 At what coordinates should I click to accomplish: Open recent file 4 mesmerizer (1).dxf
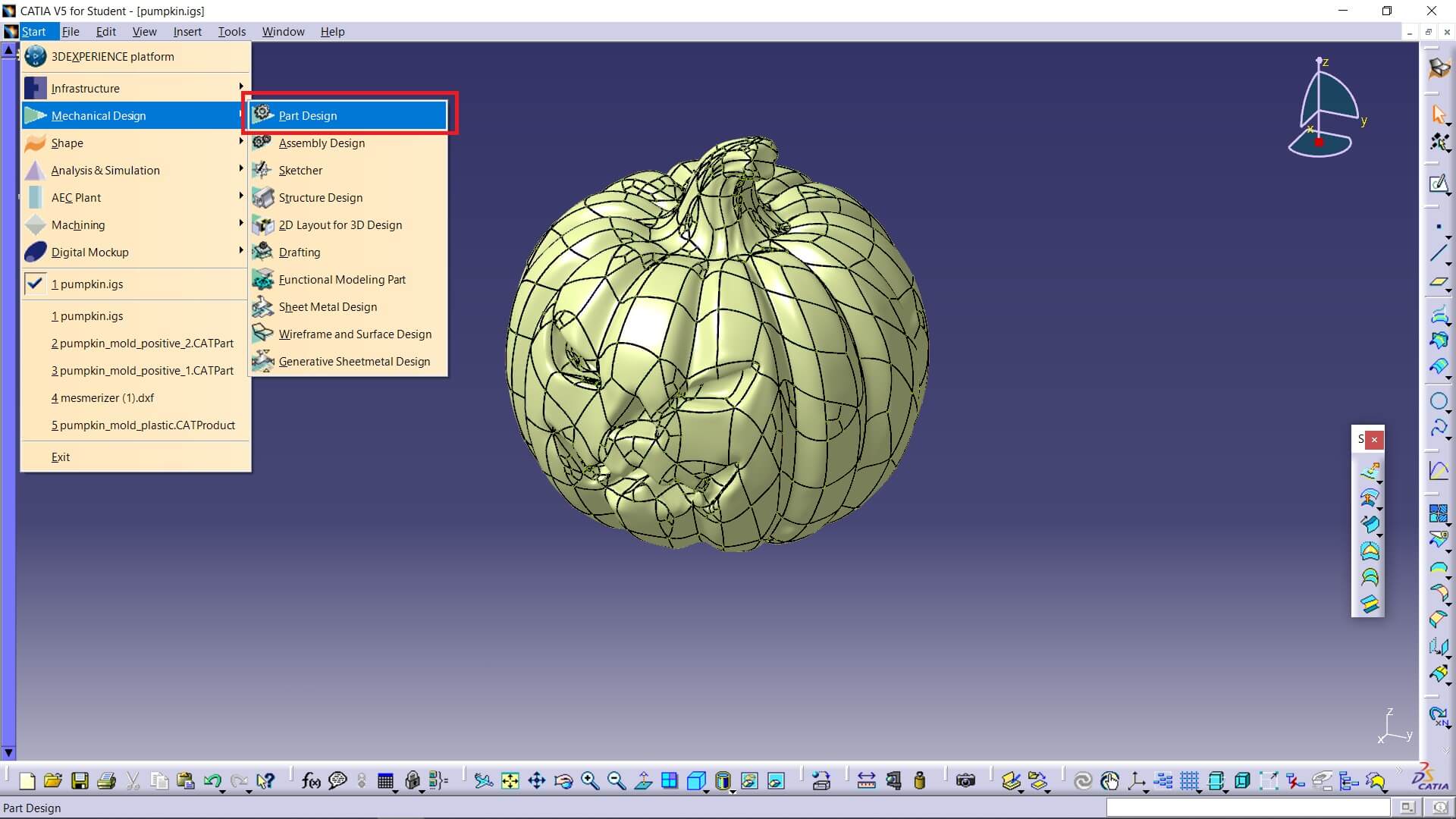[135, 397]
